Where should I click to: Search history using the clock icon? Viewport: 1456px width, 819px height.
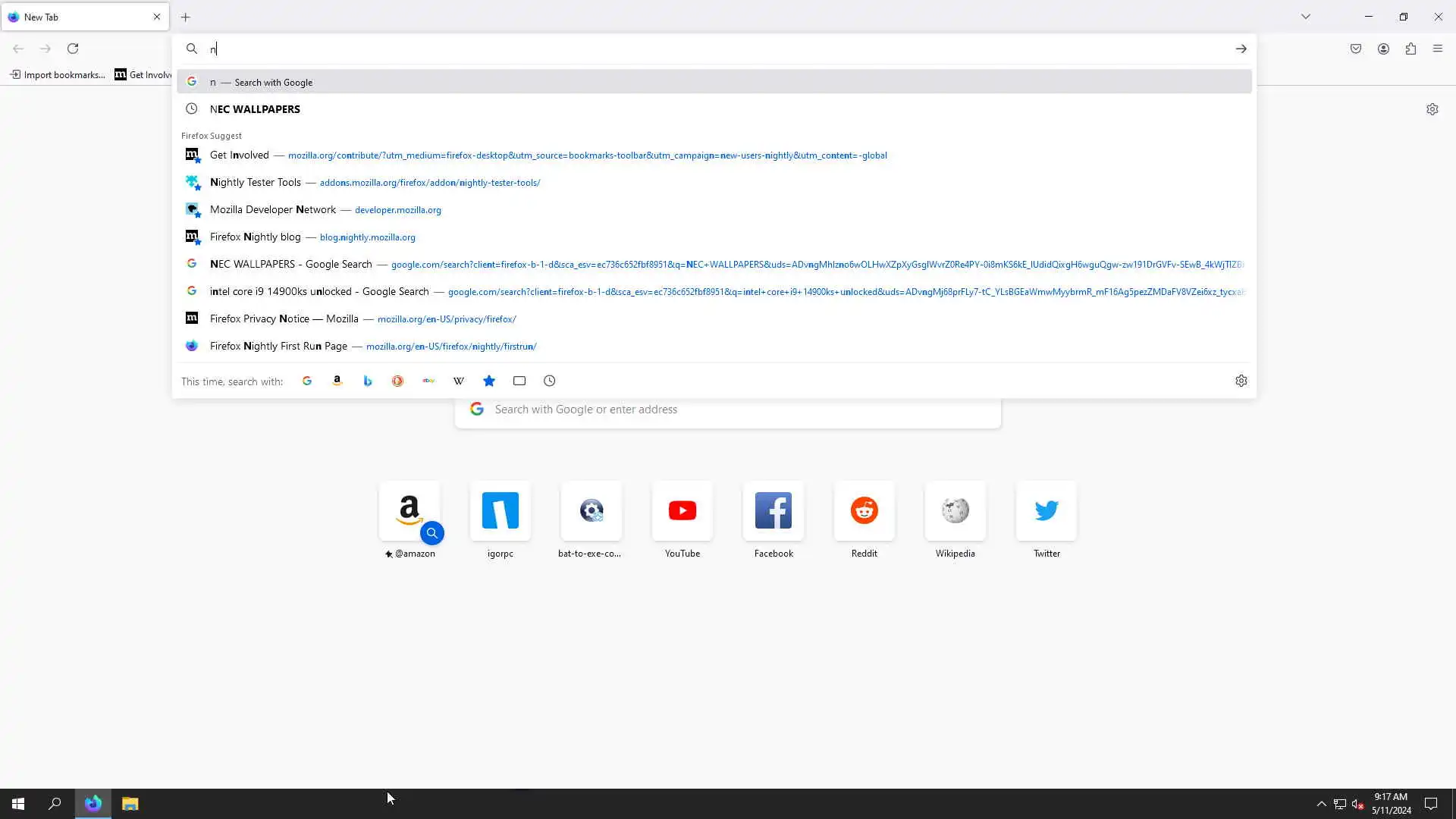550,381
